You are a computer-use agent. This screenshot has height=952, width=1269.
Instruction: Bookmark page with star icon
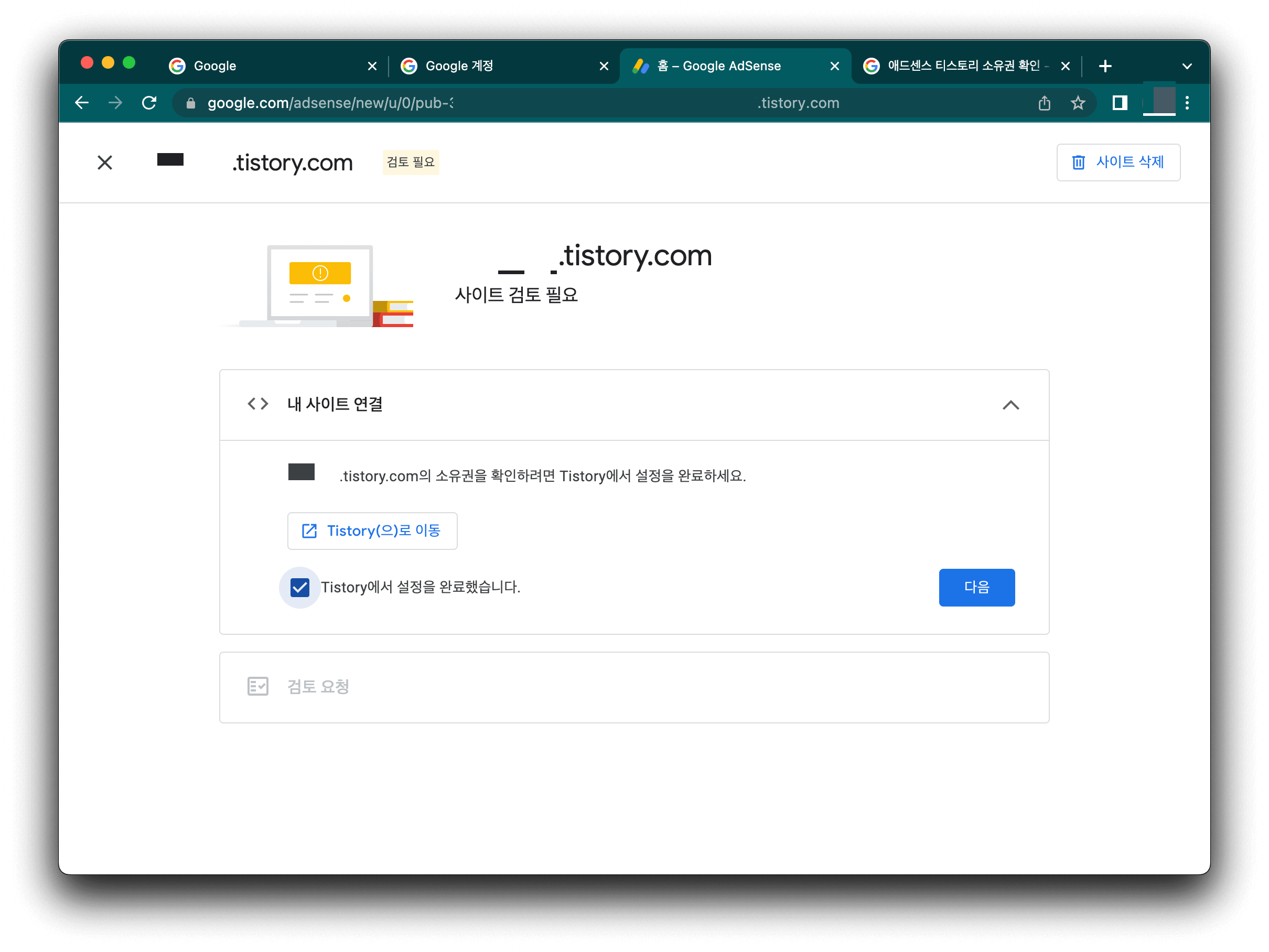point(1078,103)
